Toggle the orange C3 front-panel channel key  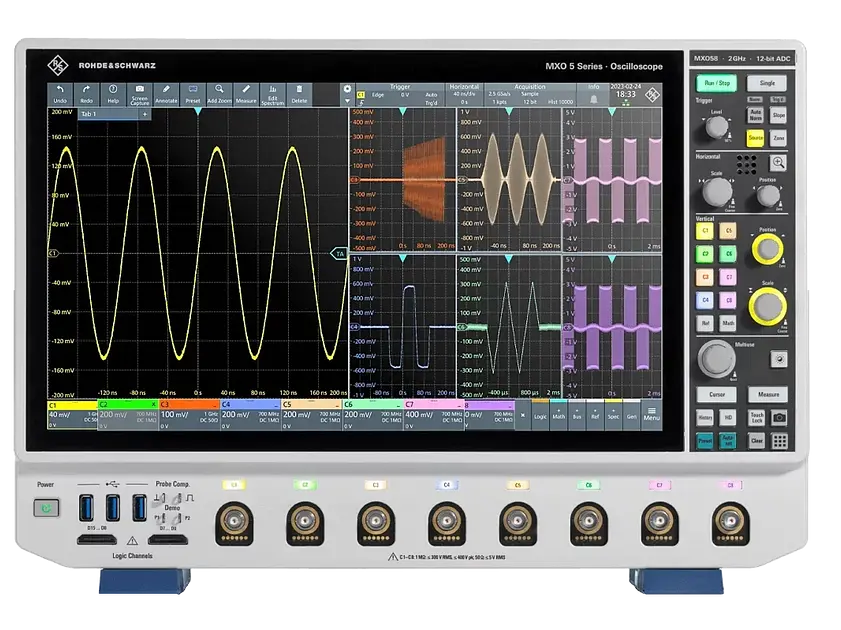[705, 277]
